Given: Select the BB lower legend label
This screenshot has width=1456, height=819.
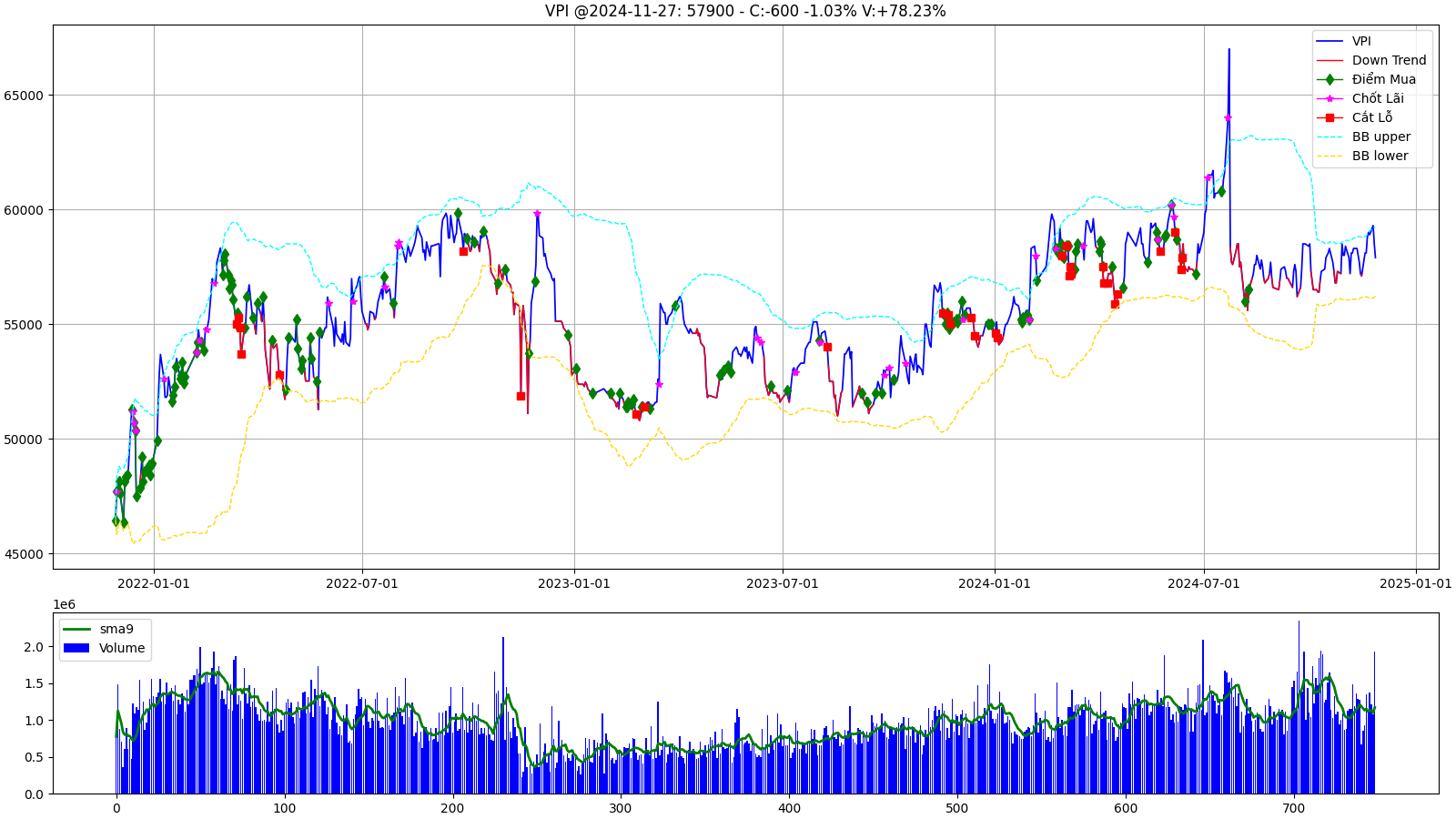Looking at the screenshot, I should point(1380,156).
